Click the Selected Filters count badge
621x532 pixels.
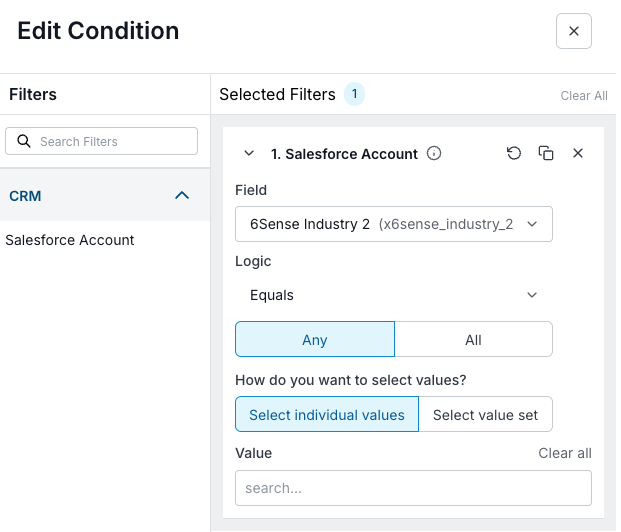coord(354,94)
